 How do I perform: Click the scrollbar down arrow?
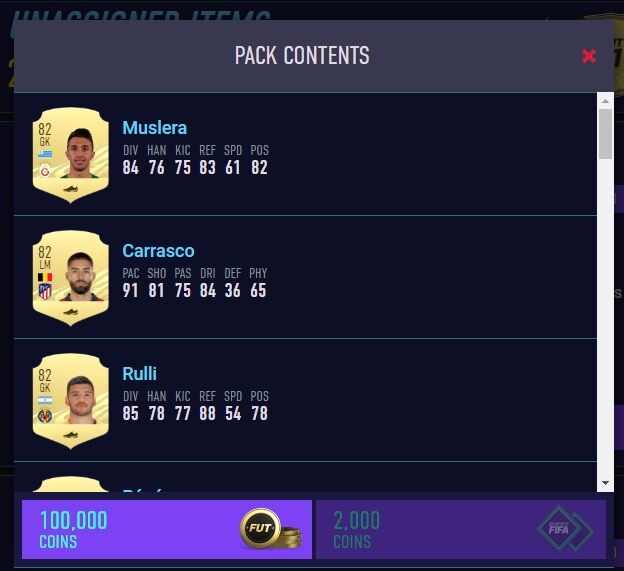(x=605, y=483)
